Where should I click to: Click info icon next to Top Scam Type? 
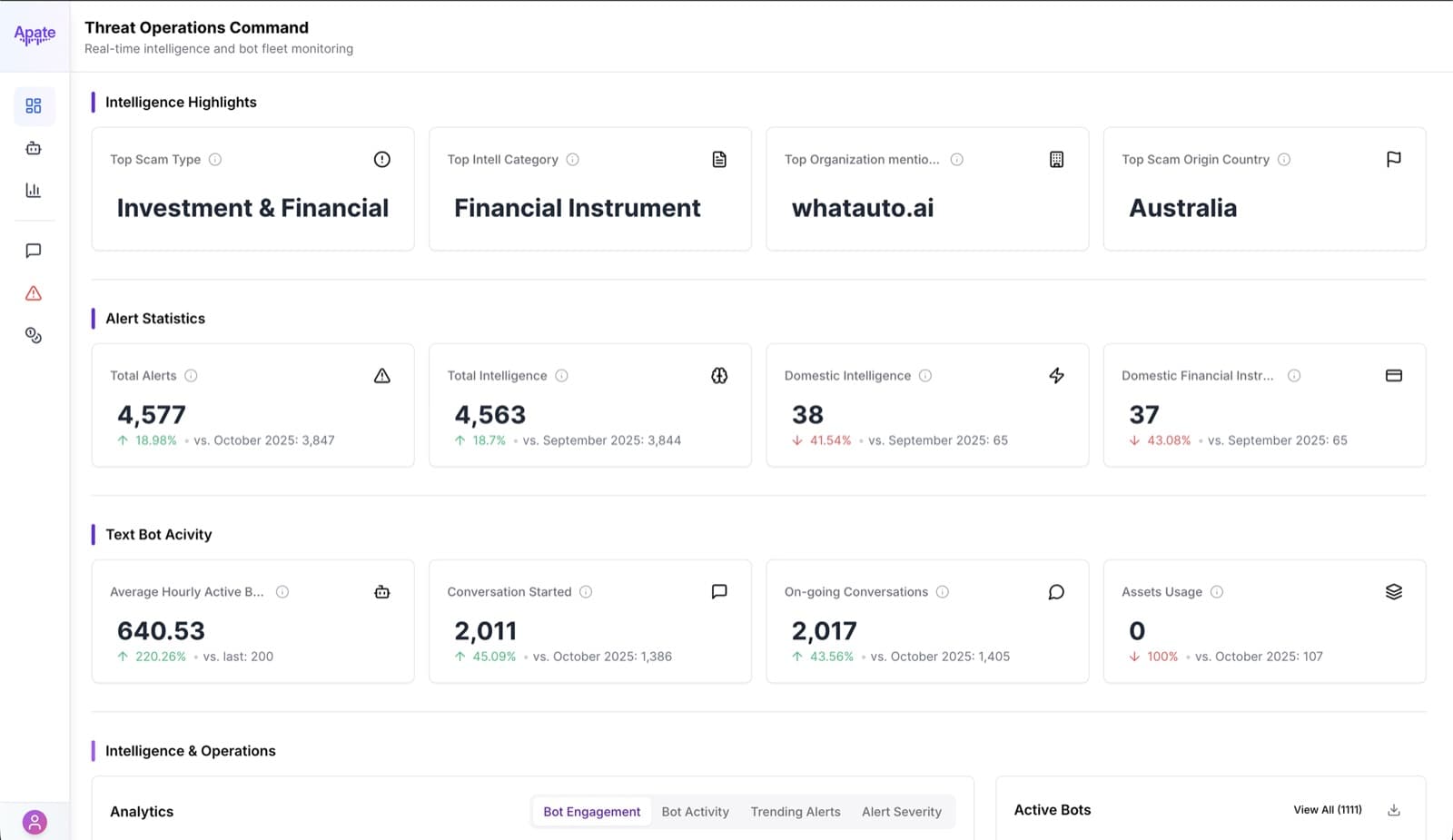pyautogui.click(x=215, y=160)
